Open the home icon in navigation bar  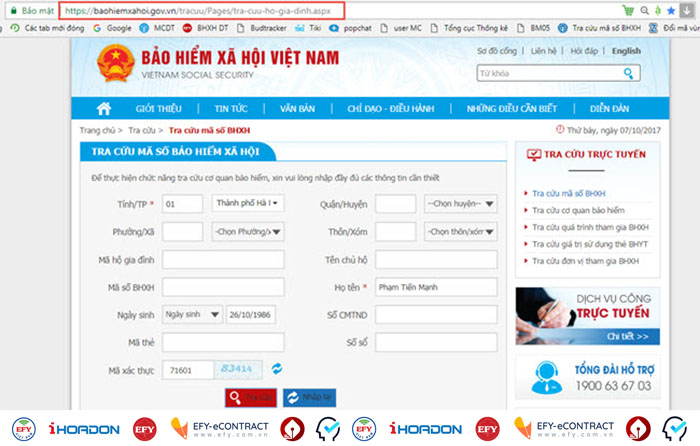point(104,108)
